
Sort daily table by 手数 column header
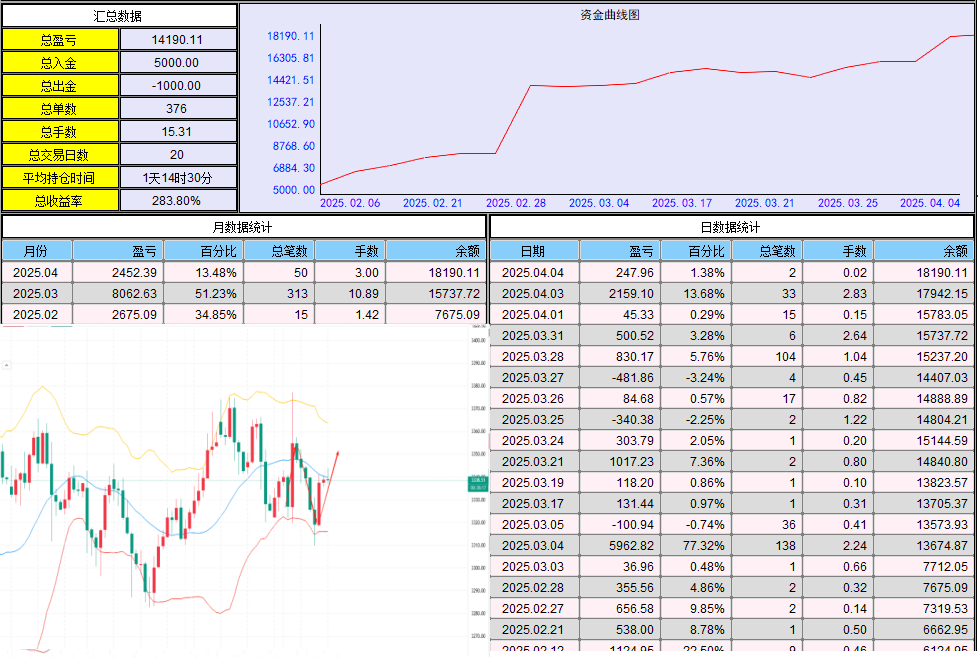tap(838, 251)
